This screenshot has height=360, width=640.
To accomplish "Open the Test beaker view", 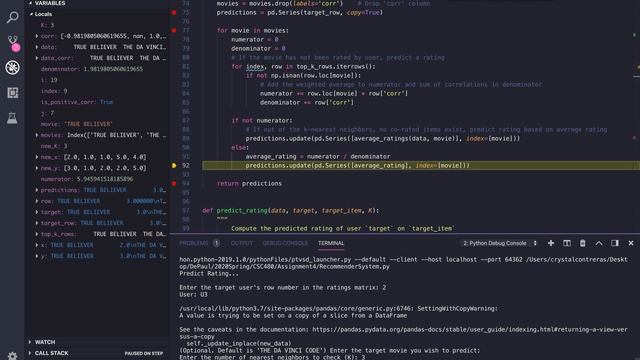I will pyautogui.click(x=12, y=118).
